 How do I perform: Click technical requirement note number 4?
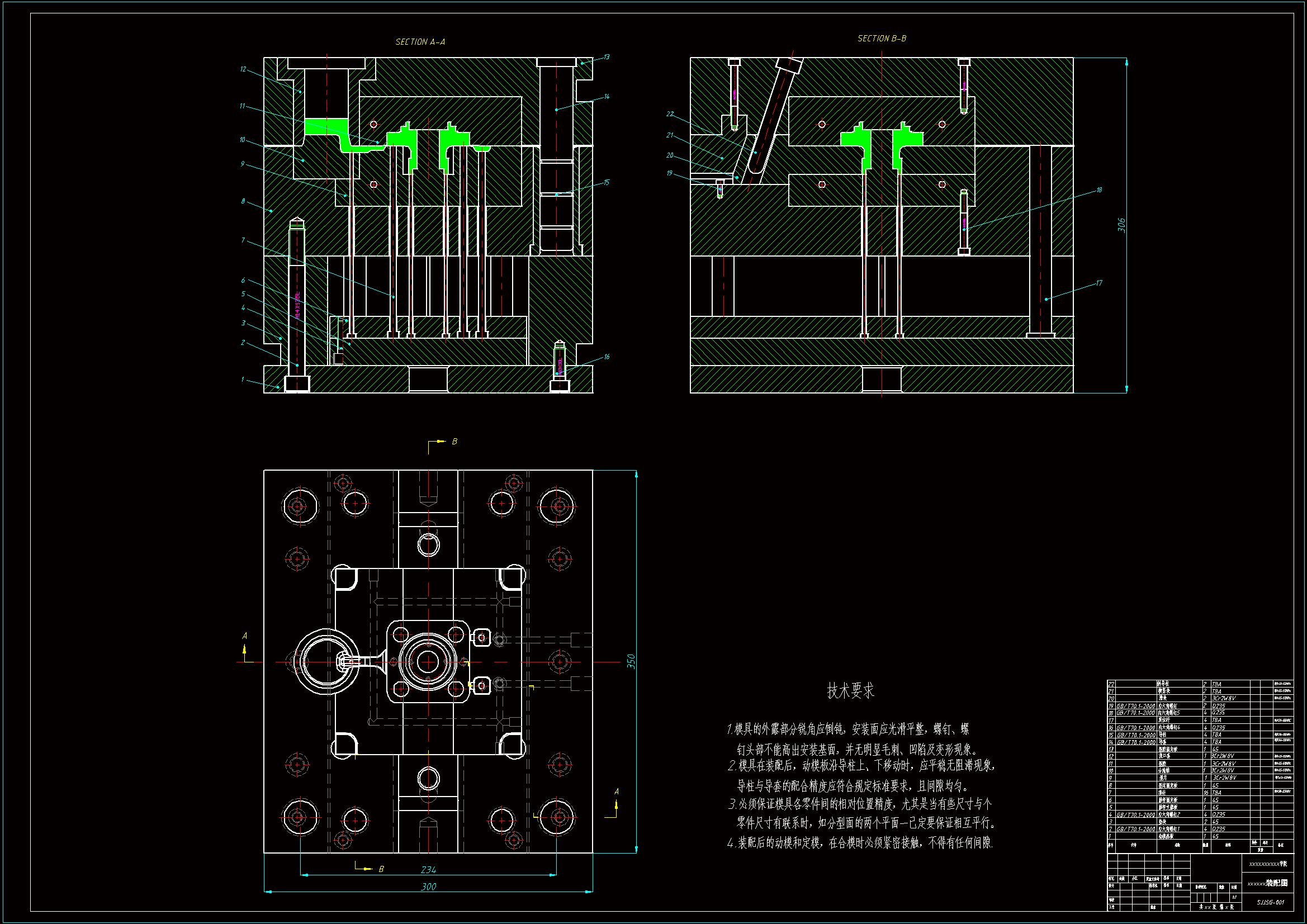click(860, 842)
